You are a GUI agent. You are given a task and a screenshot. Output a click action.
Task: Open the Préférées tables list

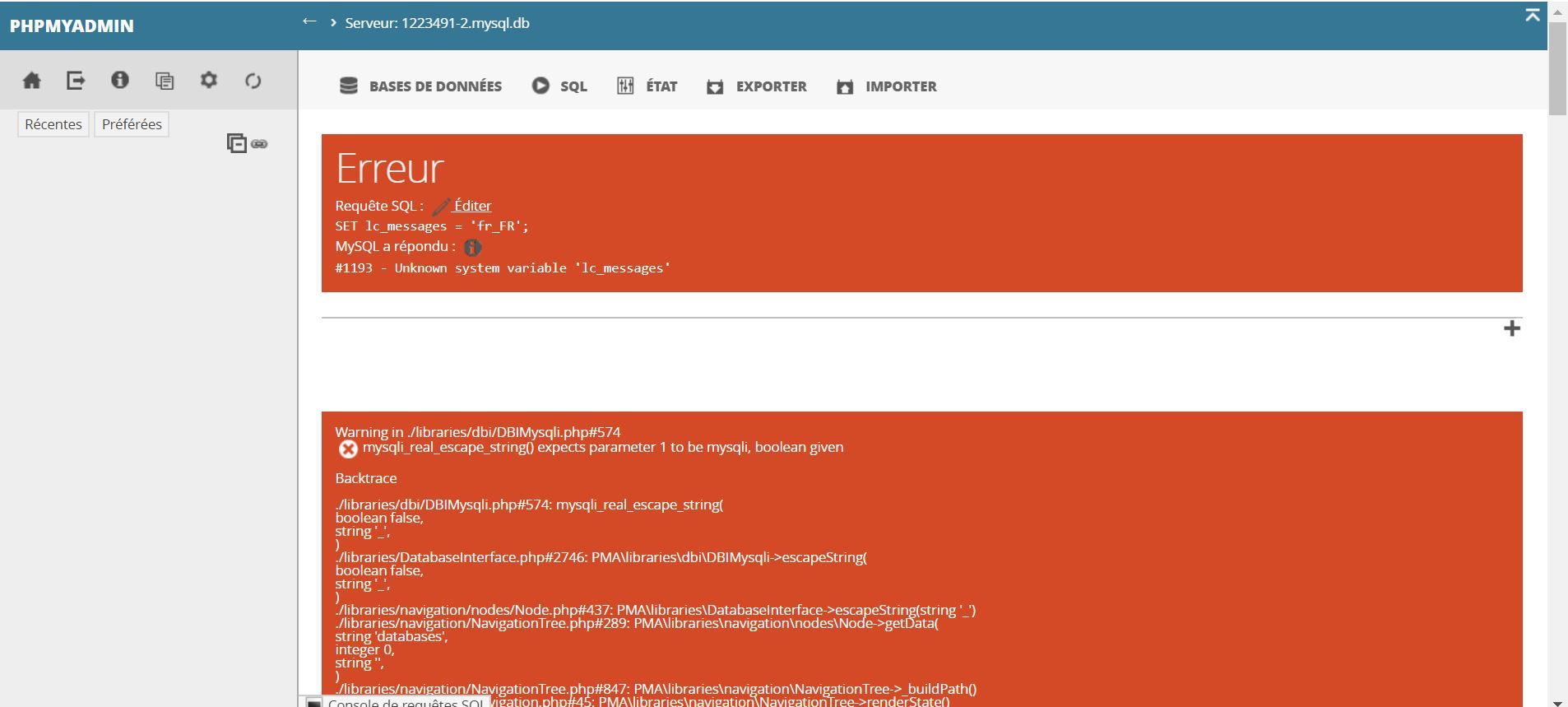pyautogui.click(x=132, y=124)
